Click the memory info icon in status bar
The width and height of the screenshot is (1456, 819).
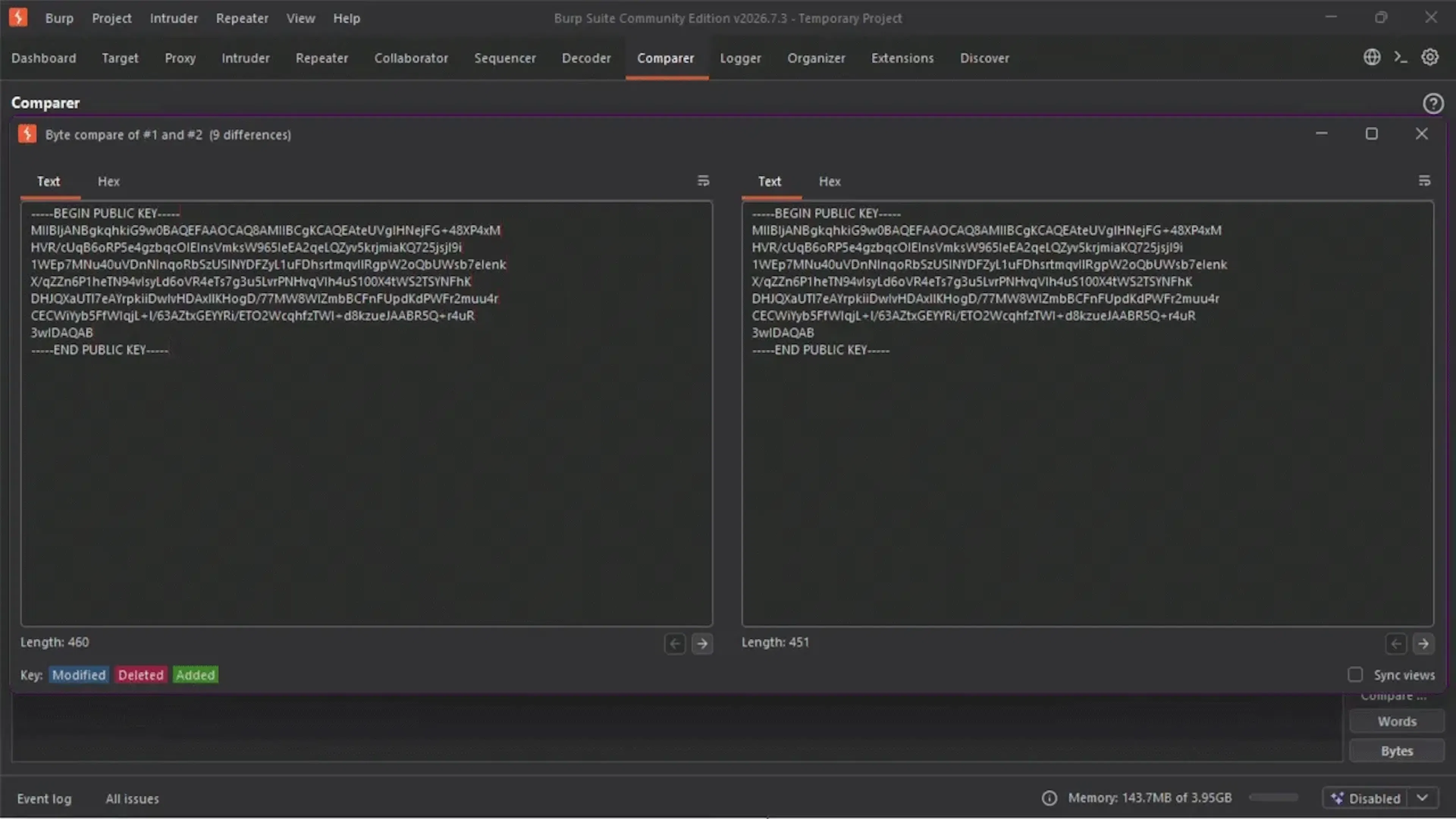[1049, 798]
